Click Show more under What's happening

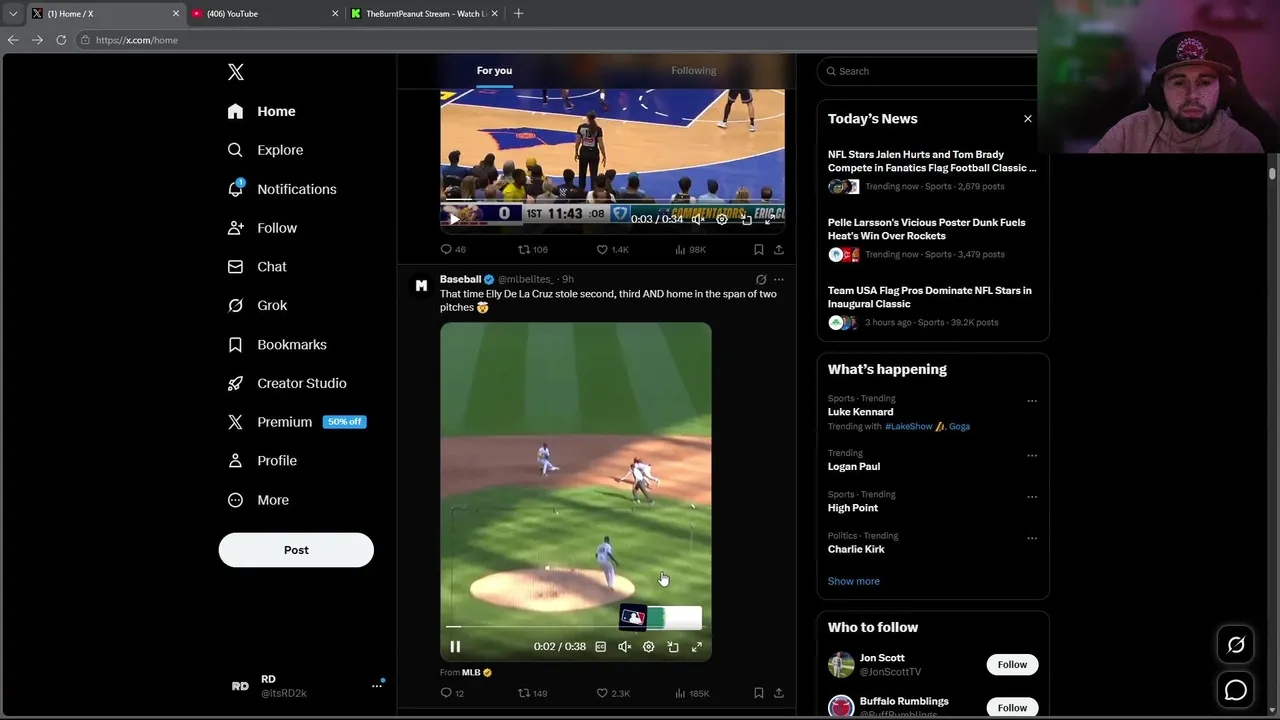854,581
